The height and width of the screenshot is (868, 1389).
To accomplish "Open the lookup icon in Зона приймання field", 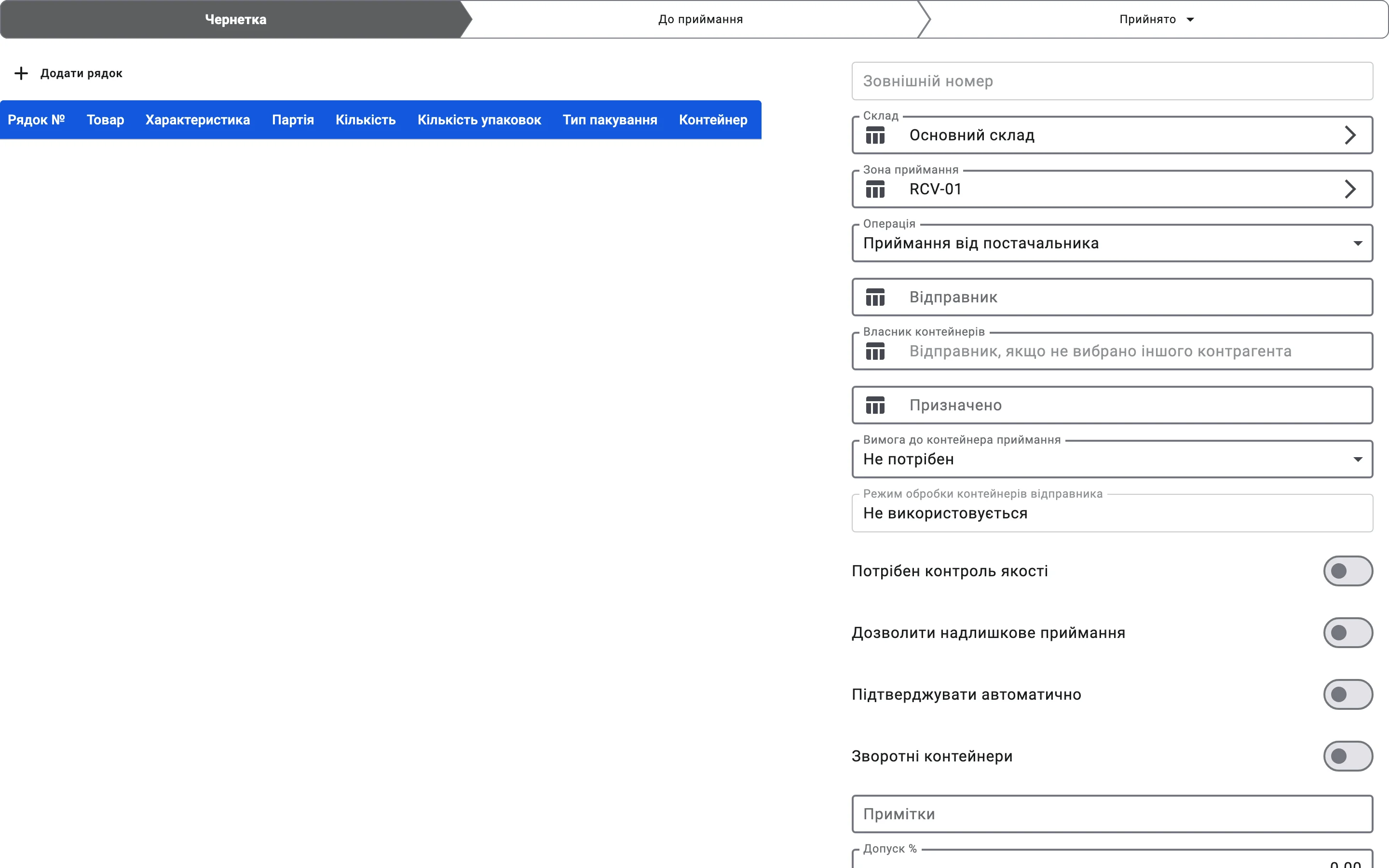I will [x=875, y=190].
